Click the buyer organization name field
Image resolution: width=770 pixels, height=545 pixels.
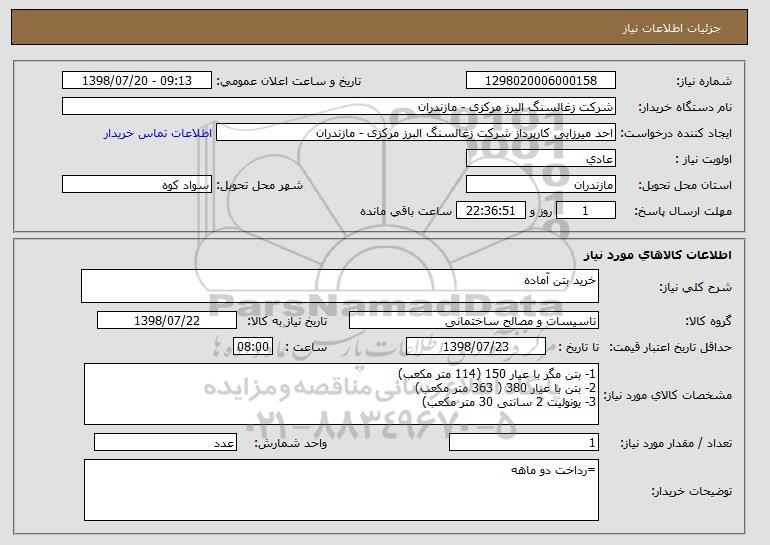pos(339,107)
